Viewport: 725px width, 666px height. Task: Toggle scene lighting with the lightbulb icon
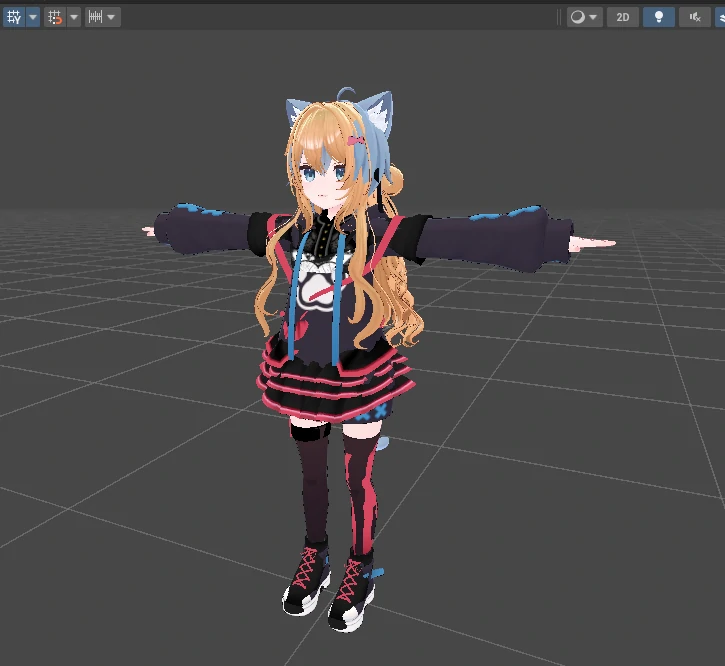point(658,17)
